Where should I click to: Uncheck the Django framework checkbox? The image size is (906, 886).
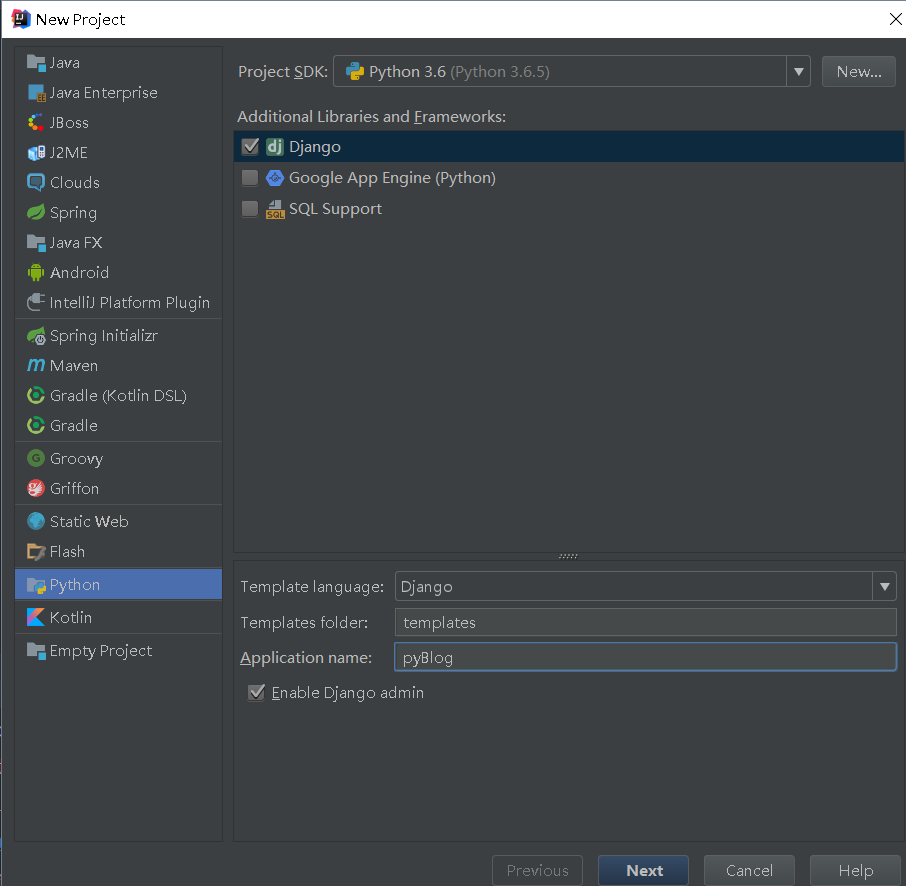point(250,147)
